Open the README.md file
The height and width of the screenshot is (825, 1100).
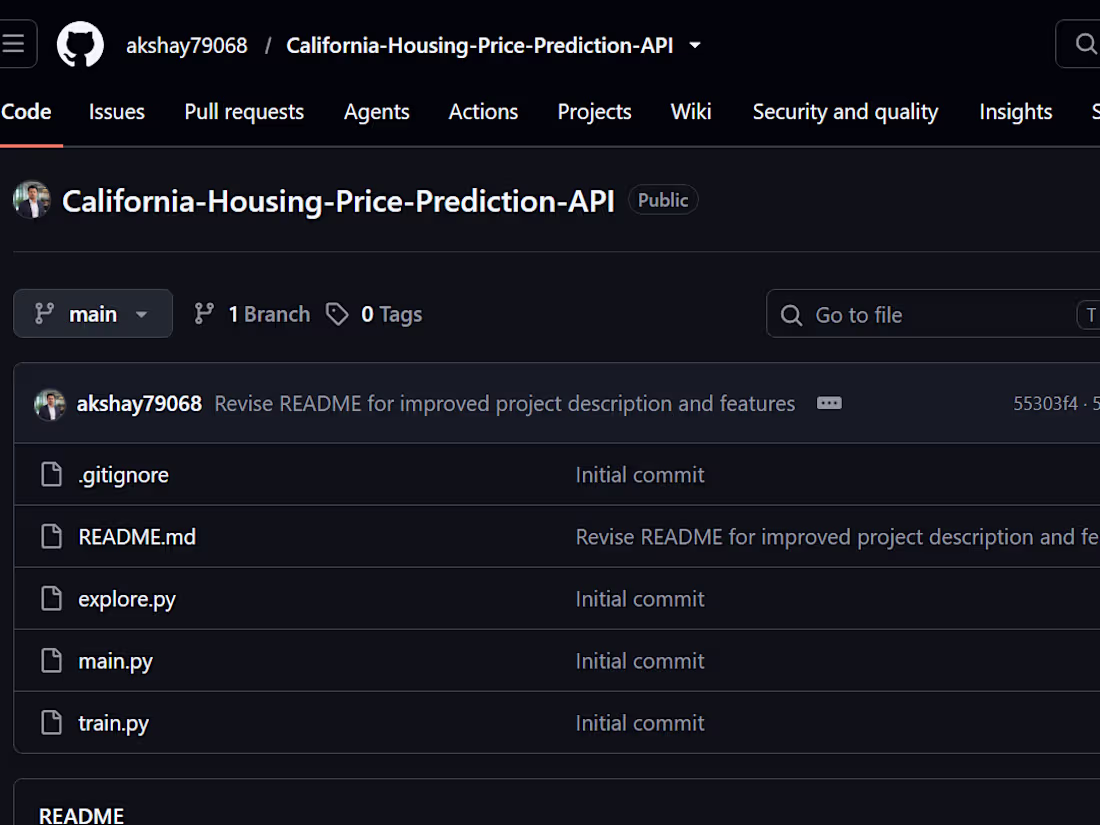tap(137, 537)
